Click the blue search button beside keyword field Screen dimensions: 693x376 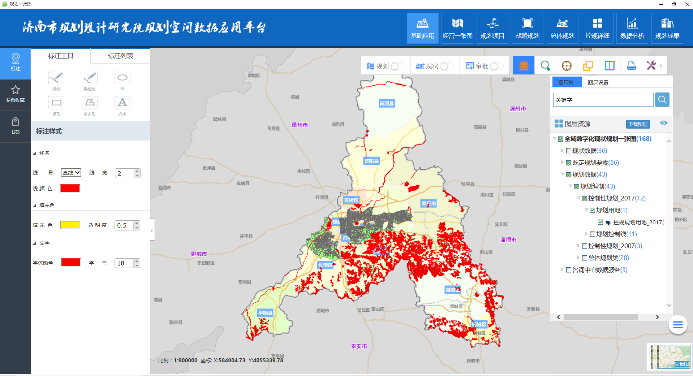pos(662,99)
